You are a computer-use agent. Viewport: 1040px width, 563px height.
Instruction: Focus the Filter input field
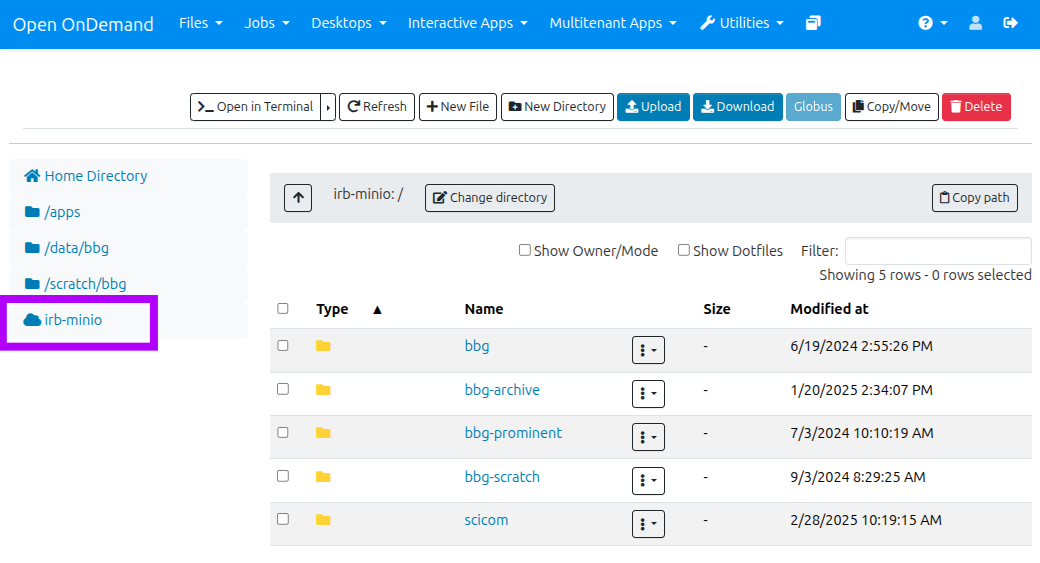(x=938, y=251)
